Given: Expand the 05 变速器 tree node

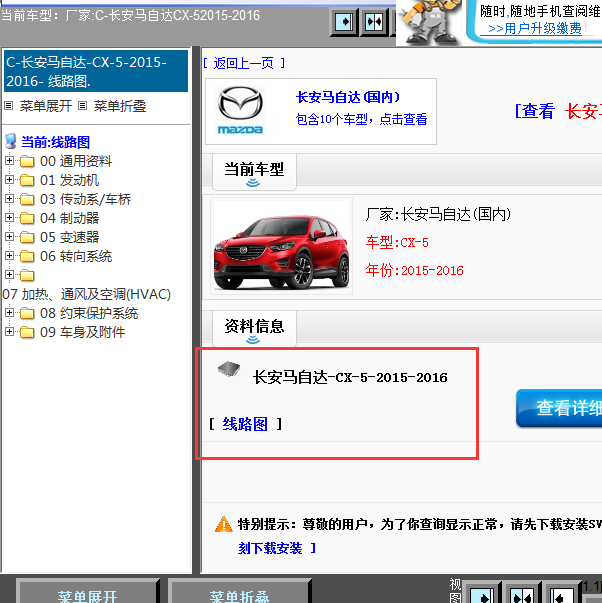Looking at the screenshot, I should (9, 237).
